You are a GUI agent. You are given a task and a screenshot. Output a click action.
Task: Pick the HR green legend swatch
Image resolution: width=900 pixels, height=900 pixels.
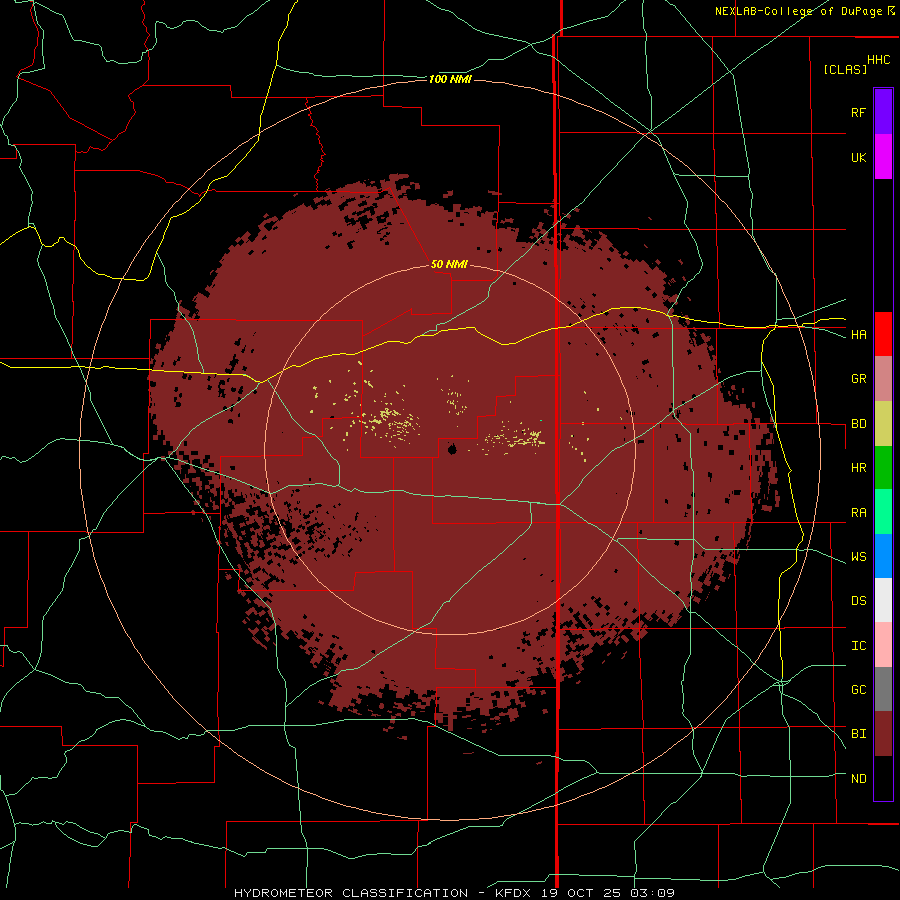click(883, 468)
